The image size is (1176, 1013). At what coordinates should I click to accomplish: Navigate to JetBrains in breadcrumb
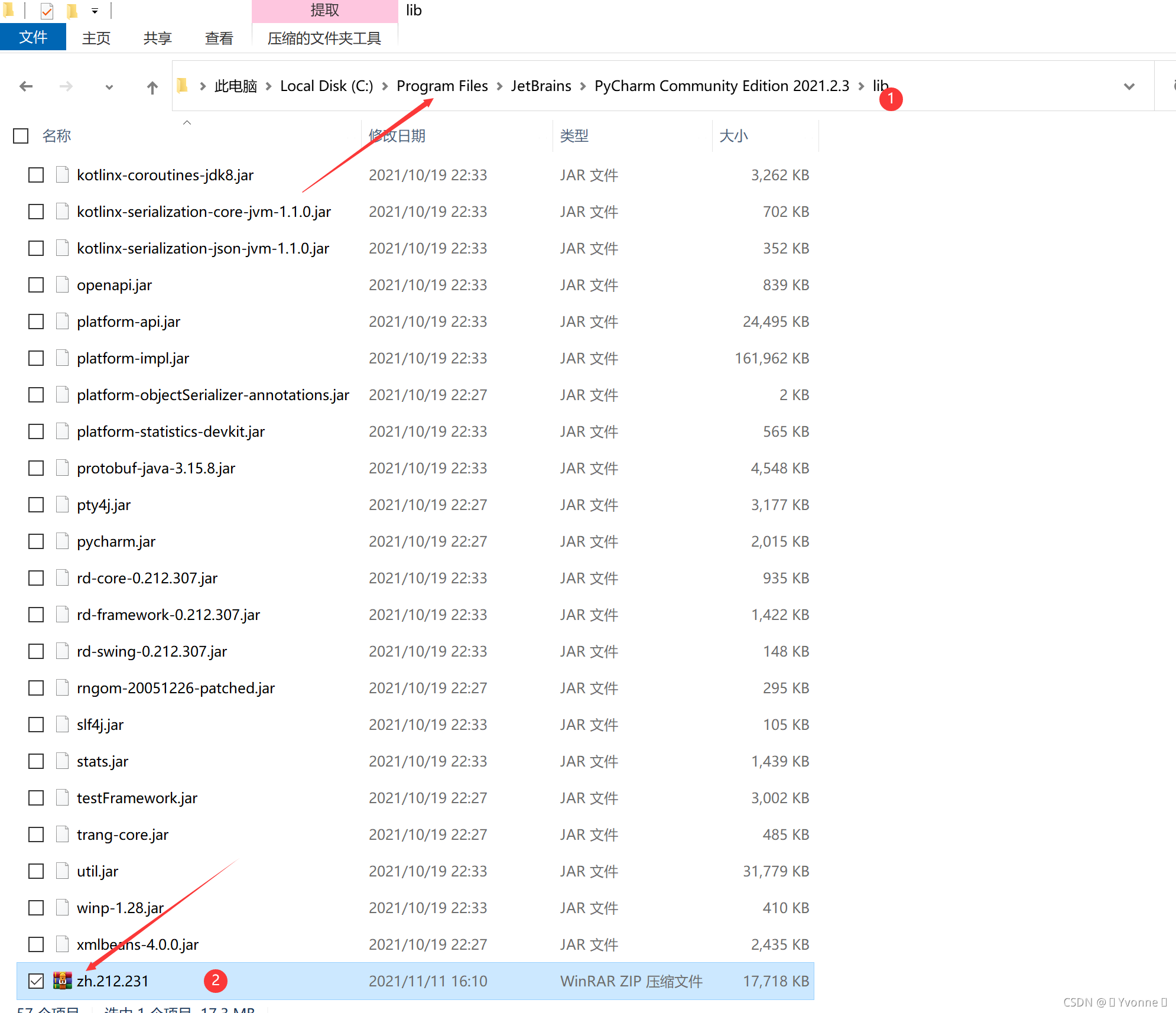tap(541, 86)
